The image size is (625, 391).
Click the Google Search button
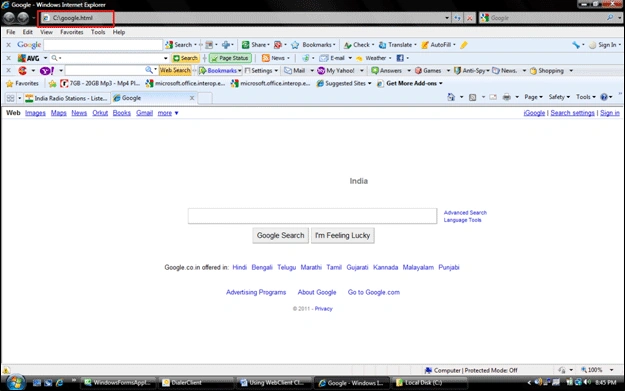coord(280,236)
